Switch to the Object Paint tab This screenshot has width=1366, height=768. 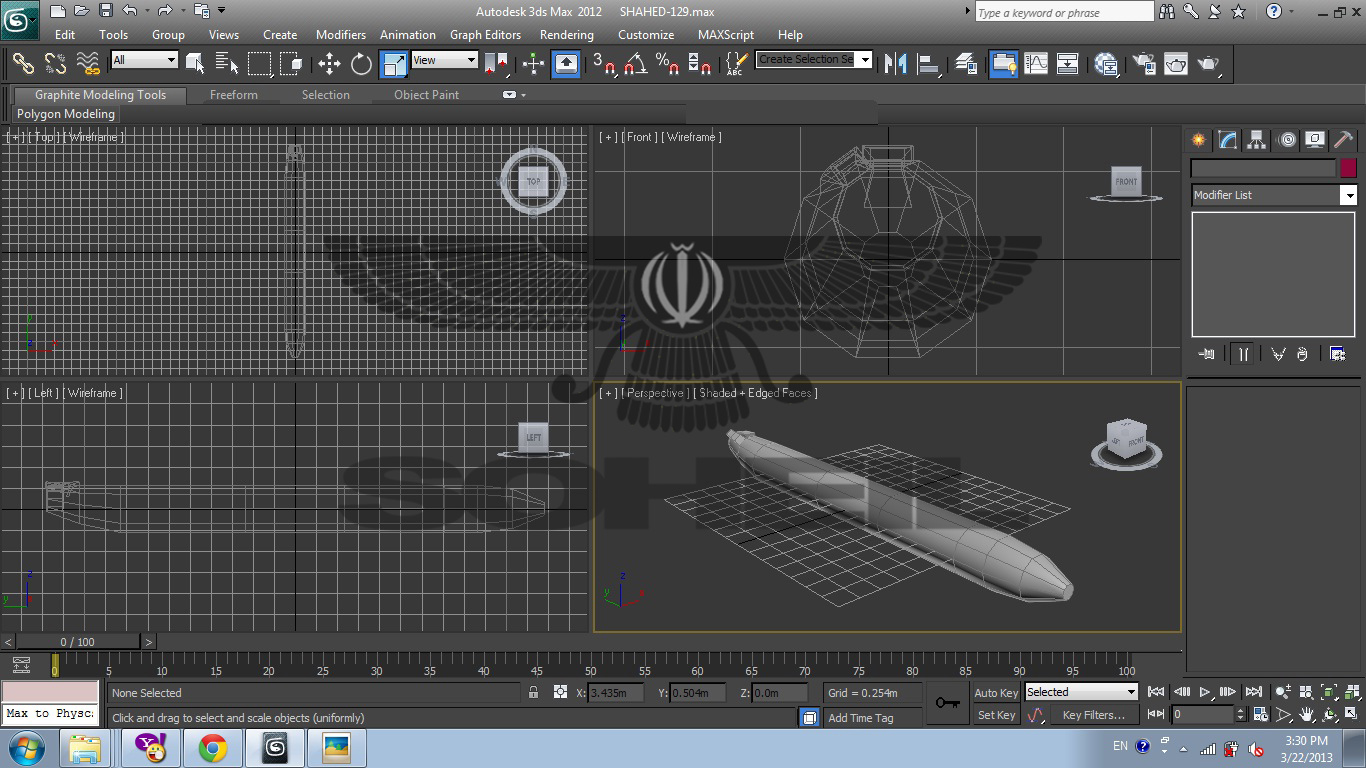tap(426, 95)
